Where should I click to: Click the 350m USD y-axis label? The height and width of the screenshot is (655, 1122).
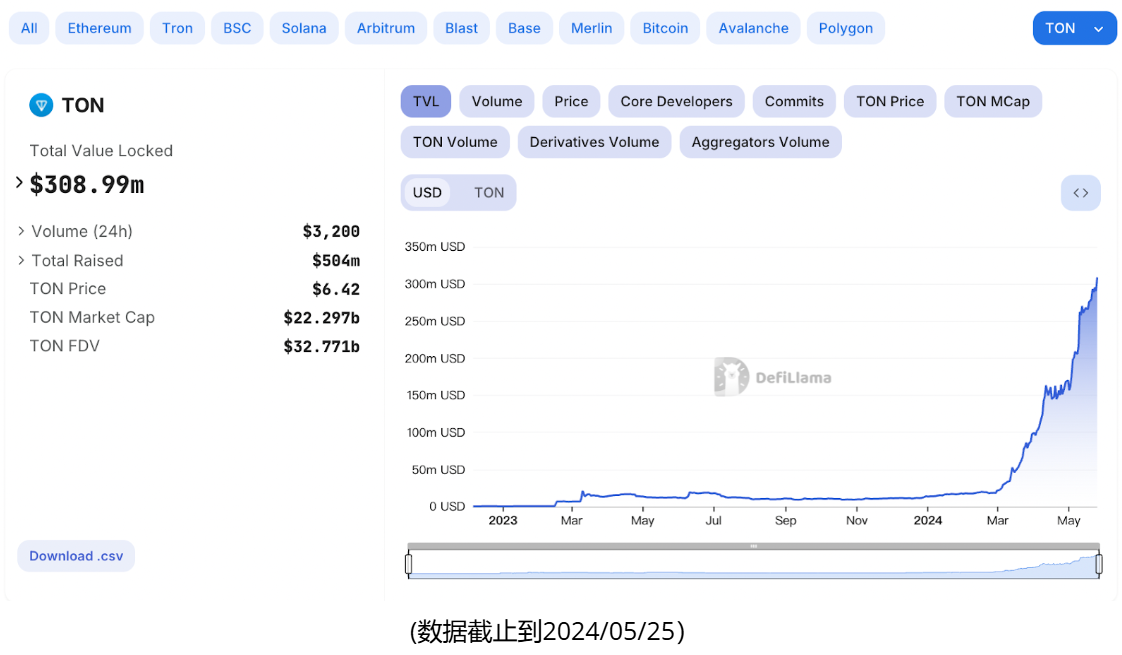[x=435, y=246]
